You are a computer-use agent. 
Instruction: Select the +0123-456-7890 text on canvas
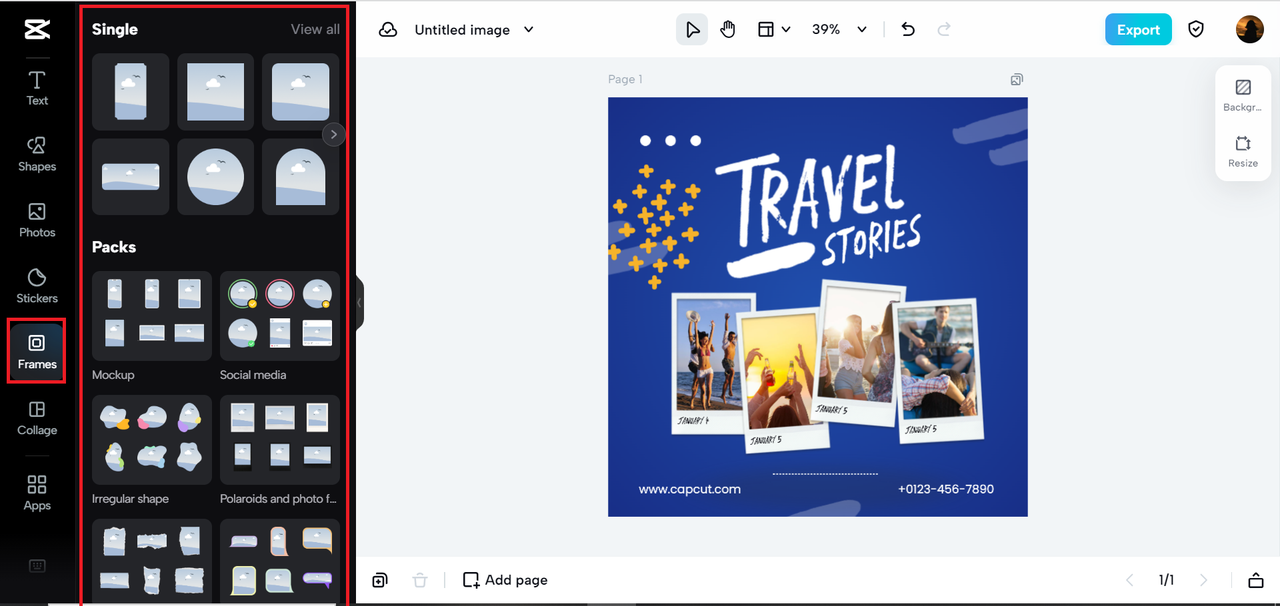pos(946,489)
